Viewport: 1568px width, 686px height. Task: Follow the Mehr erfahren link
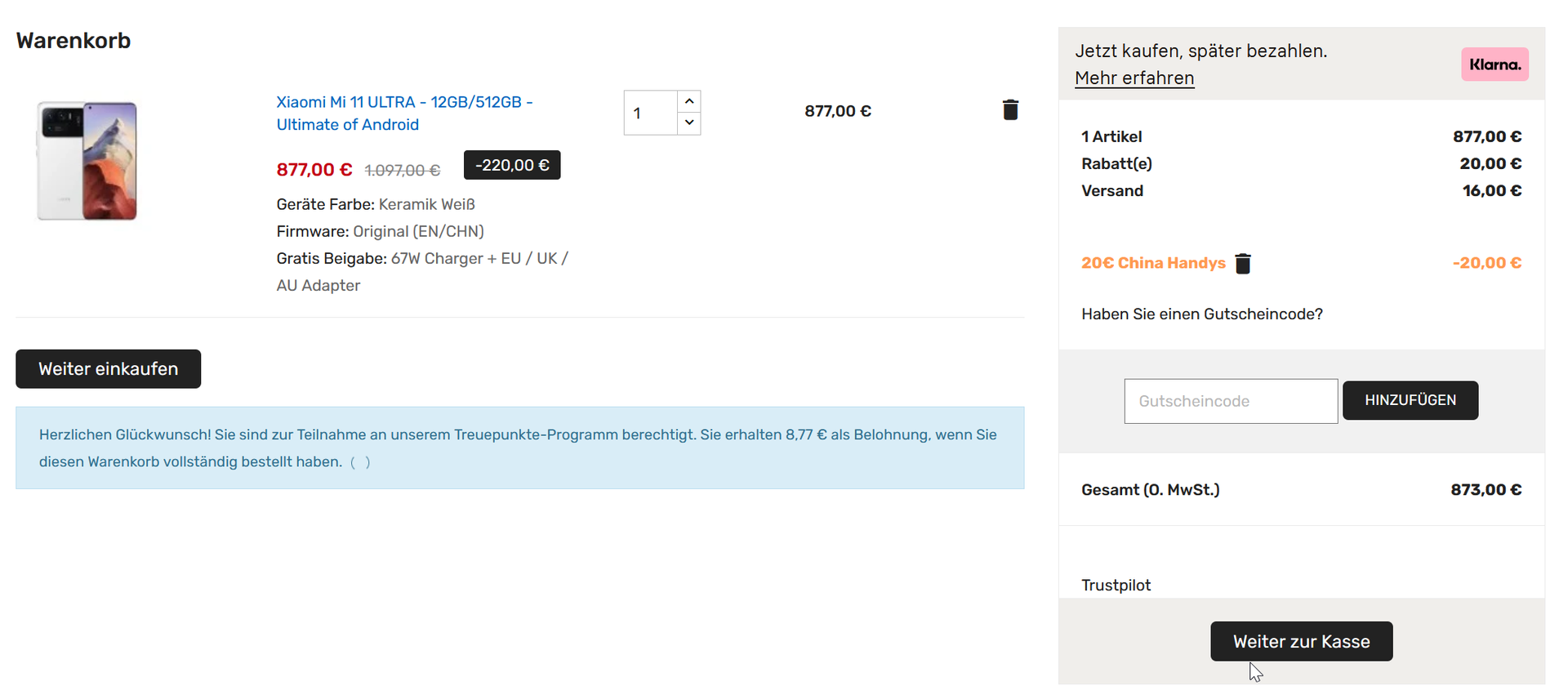(1134, 78)
